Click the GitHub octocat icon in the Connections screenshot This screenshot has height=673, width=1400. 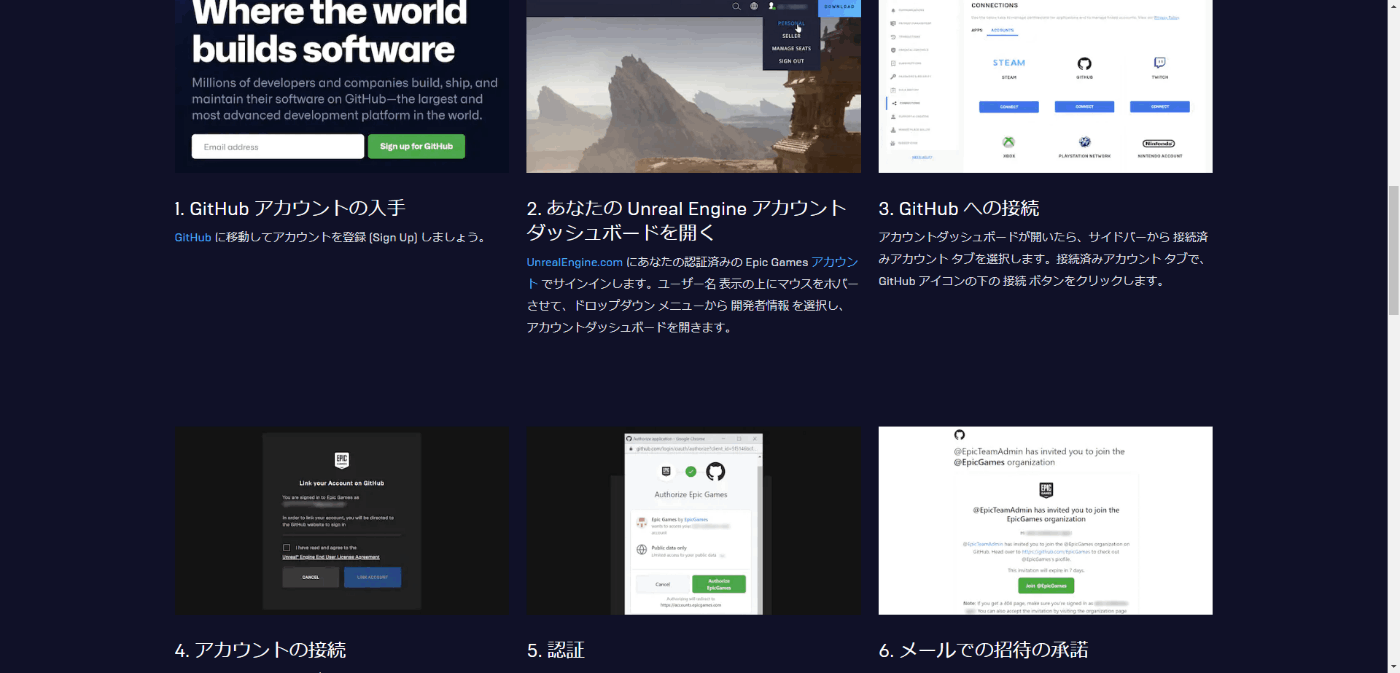tap(1084, 62)
